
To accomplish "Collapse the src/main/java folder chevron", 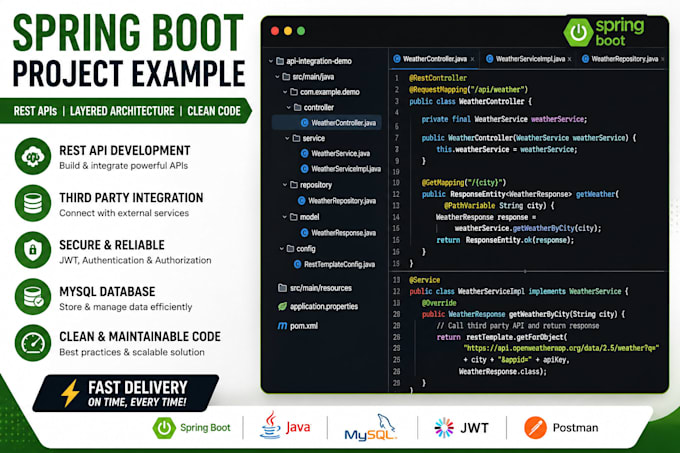I will pyautogui.click(x=277, y=77).
